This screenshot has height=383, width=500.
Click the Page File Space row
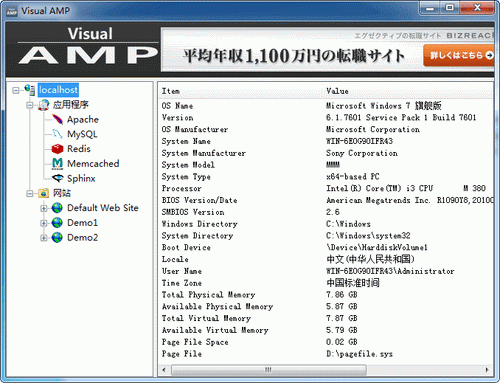click(x=325, y=342)
